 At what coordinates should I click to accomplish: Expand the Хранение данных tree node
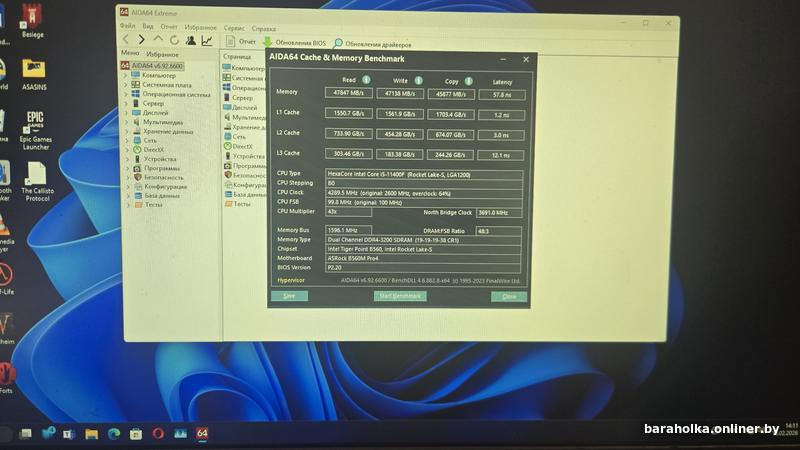point(127,131)
